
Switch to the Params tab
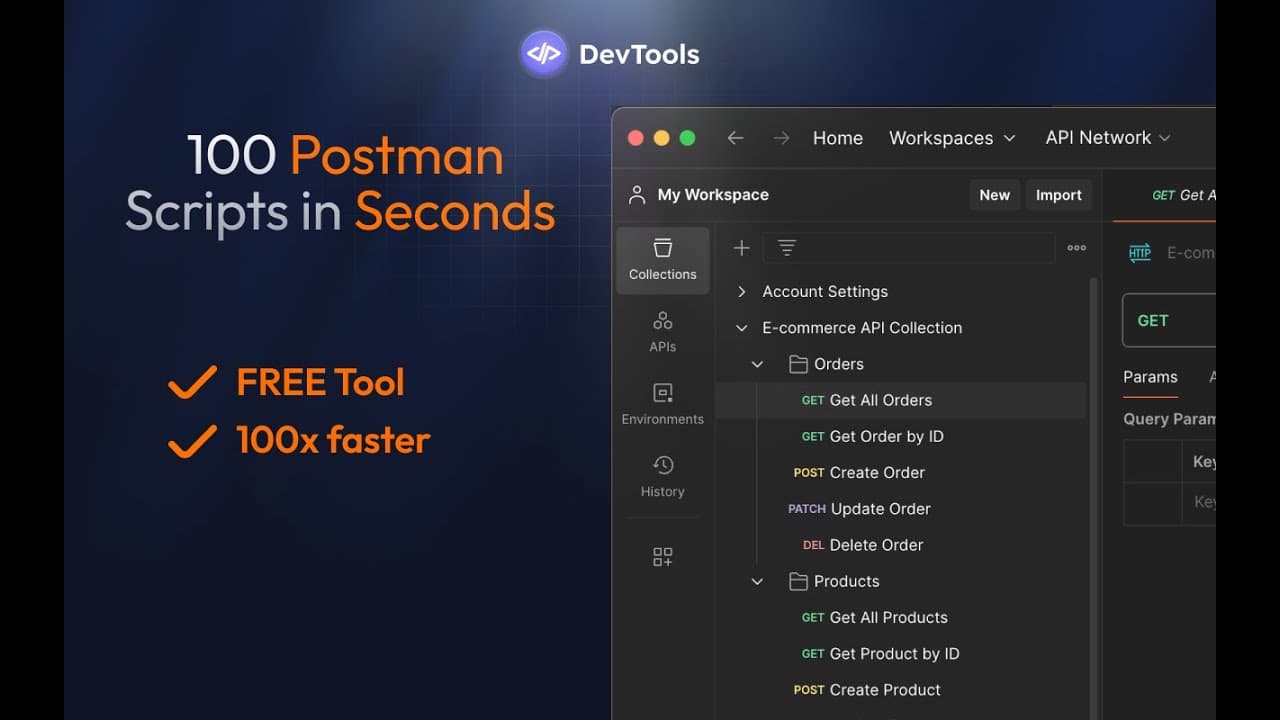[x=1150, y=377]
